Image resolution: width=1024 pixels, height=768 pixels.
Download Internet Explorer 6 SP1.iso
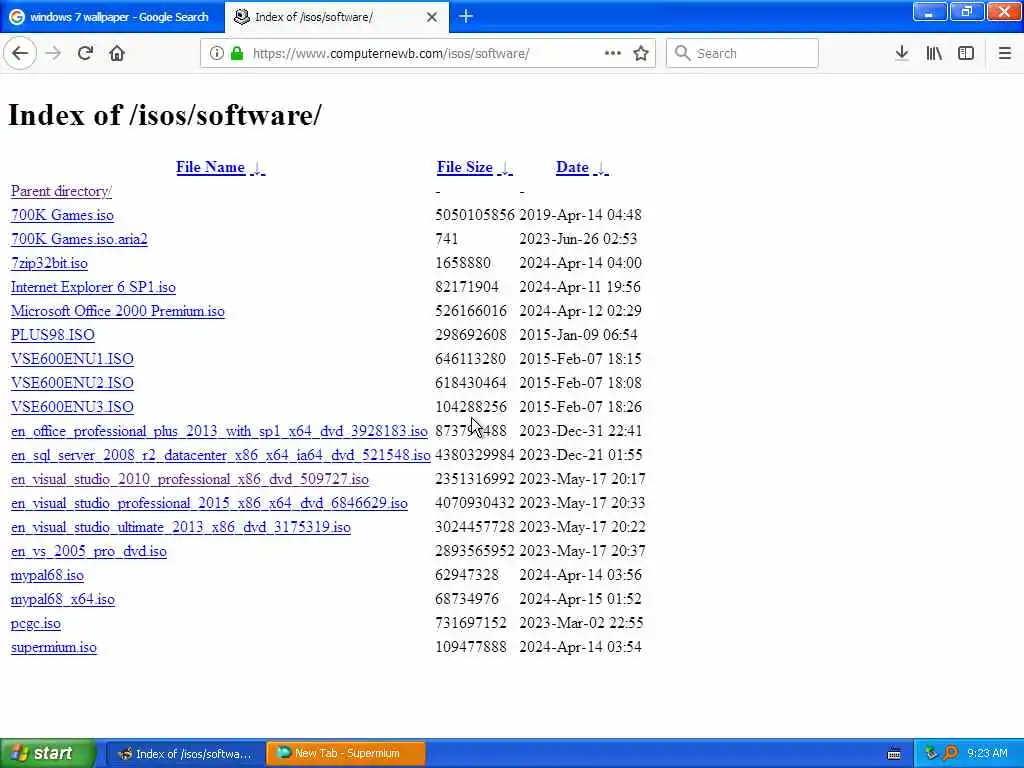[93, 287]
